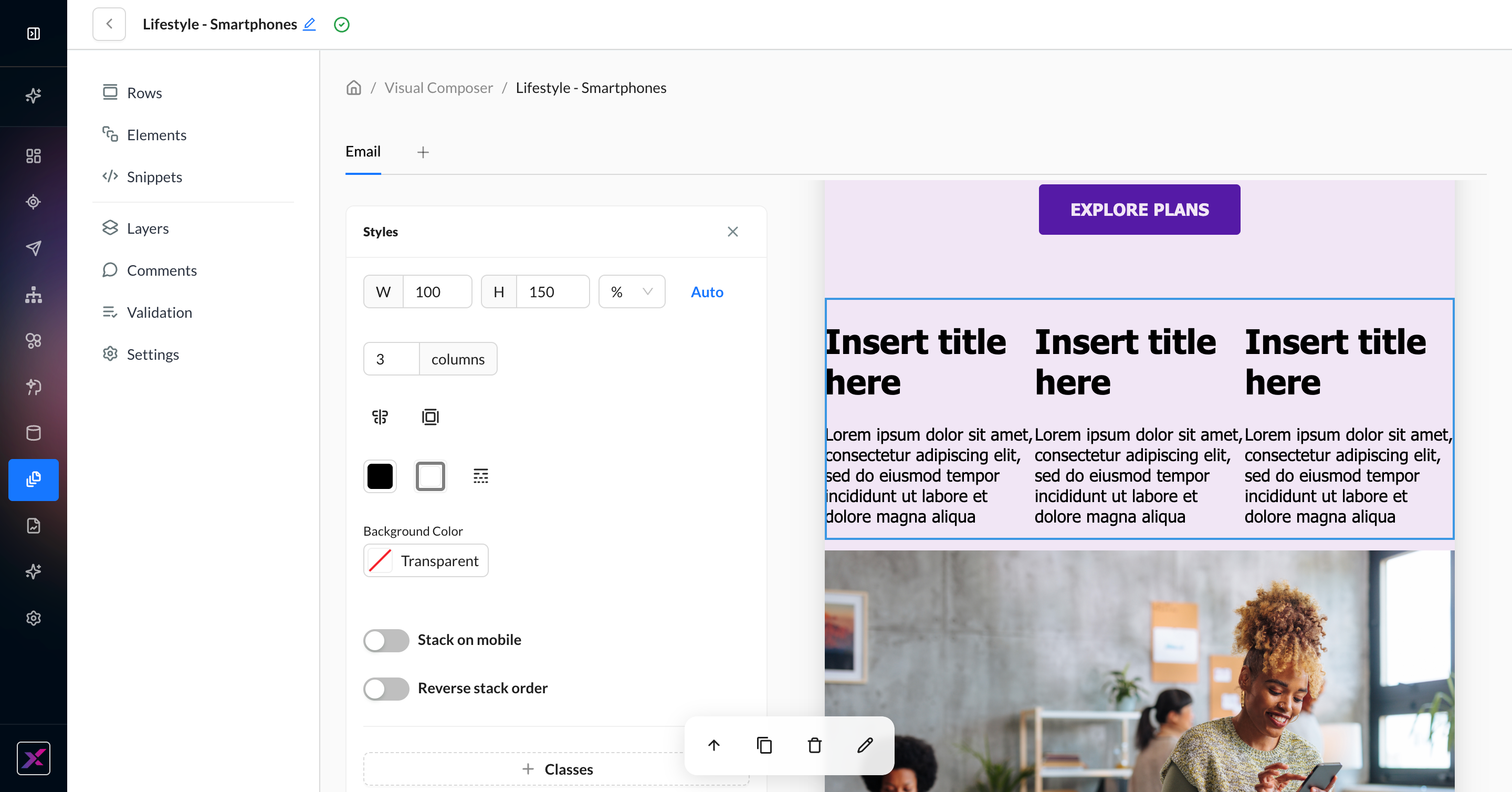Select the Email tab
This screenshot has height=792, width=1512.
tap(363, 151)
